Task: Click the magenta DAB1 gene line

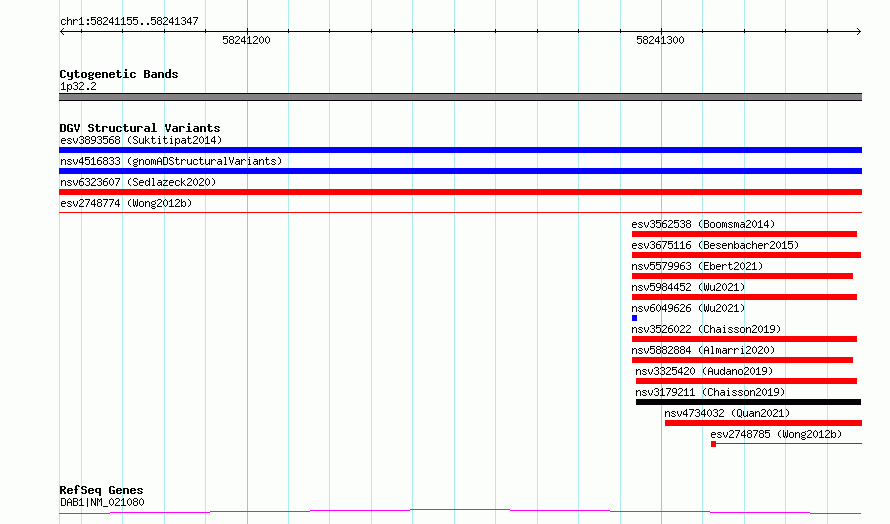Action: coord(460,512)
